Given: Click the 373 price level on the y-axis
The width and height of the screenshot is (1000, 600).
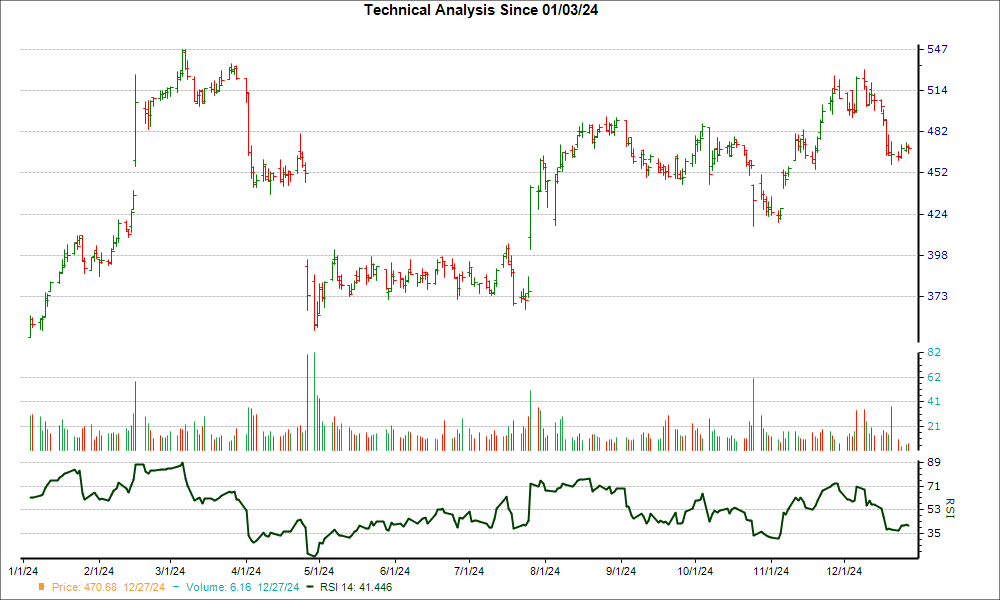Looking at the screenshot, I should 936,296.
